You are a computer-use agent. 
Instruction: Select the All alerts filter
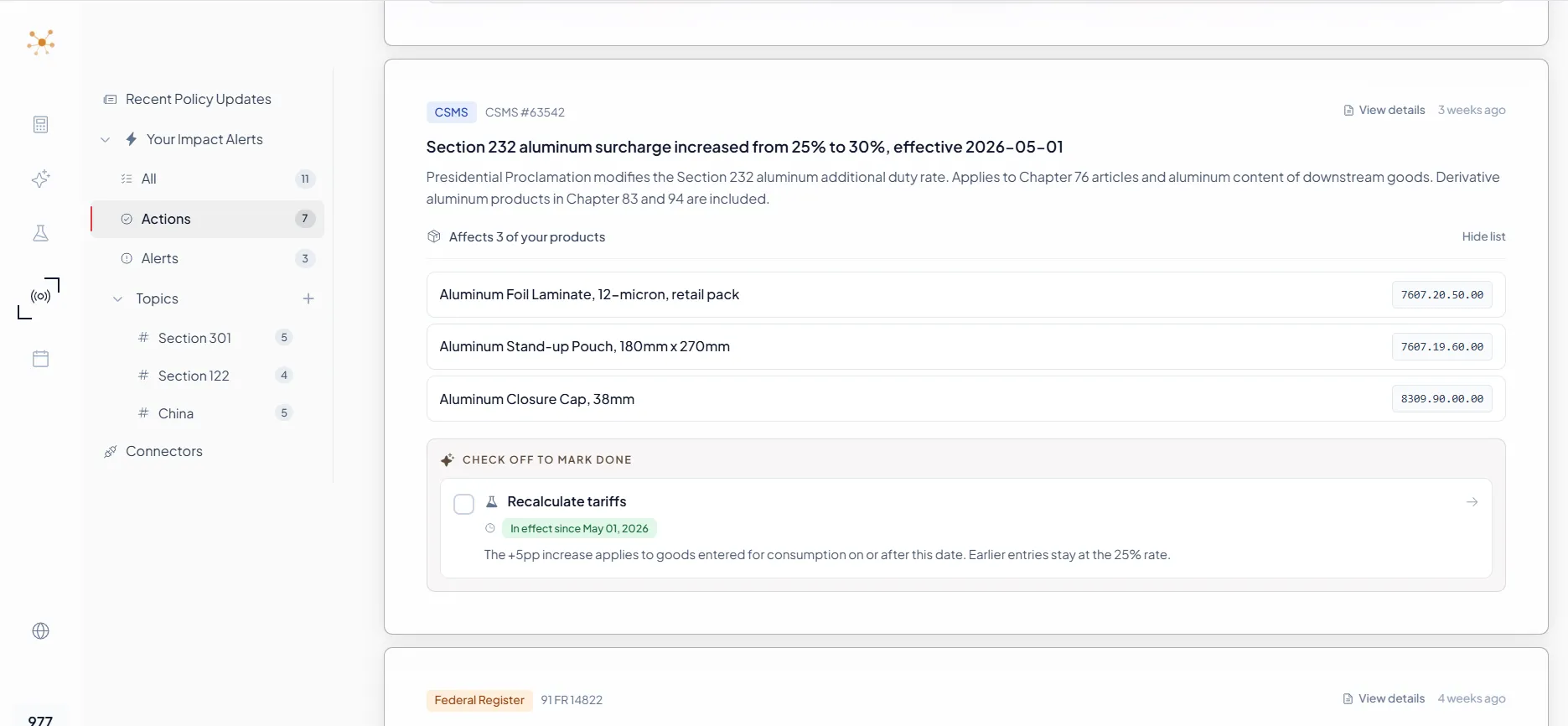(207, 179)
